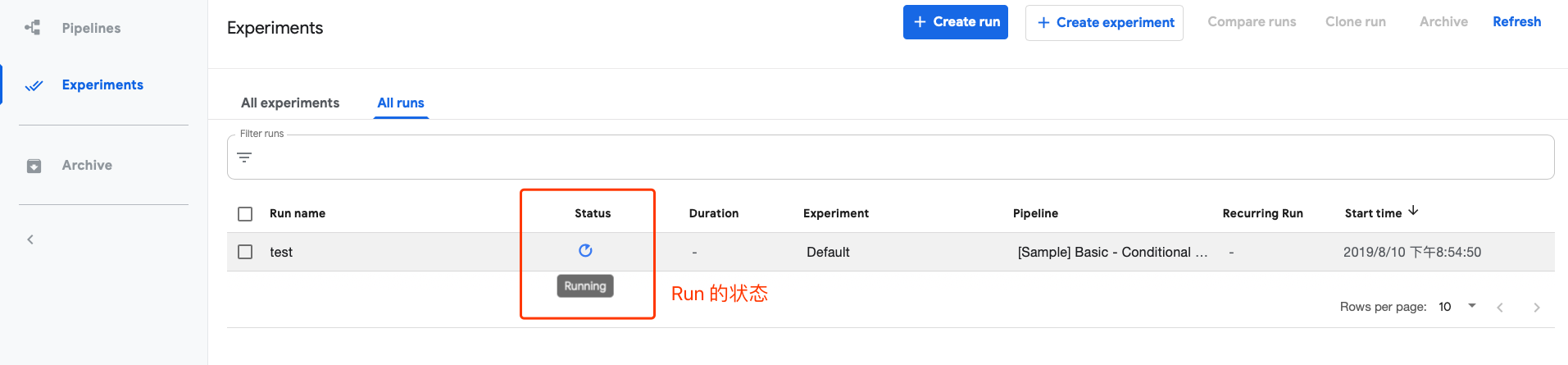Select the All runs tab
The width and height of the screenshot is (1568, 365).
(x=401, y=103)
